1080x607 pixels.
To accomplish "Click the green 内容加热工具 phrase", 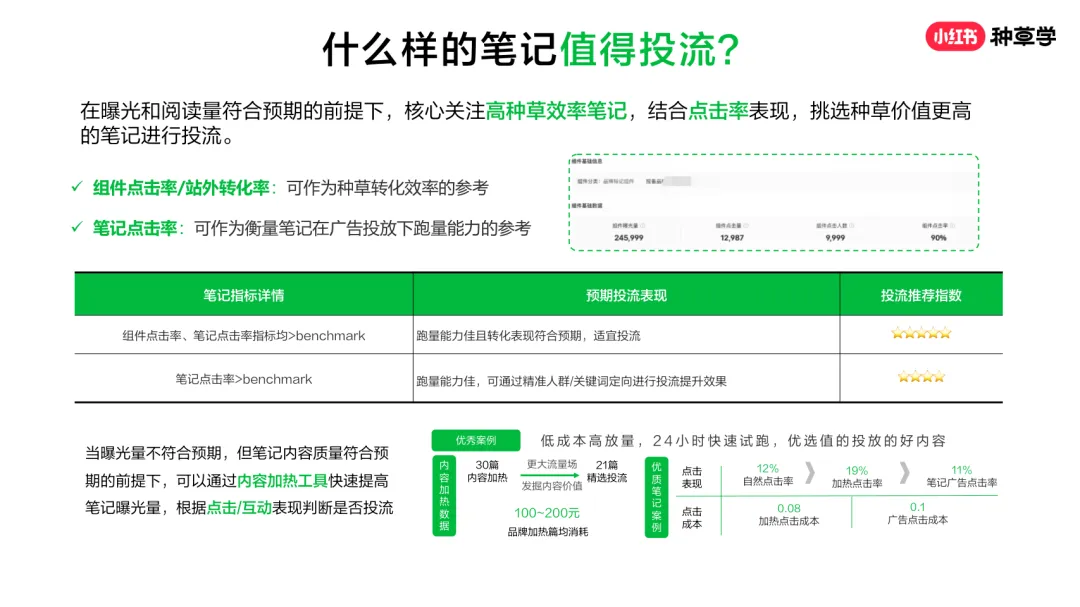I will point(282,480).
